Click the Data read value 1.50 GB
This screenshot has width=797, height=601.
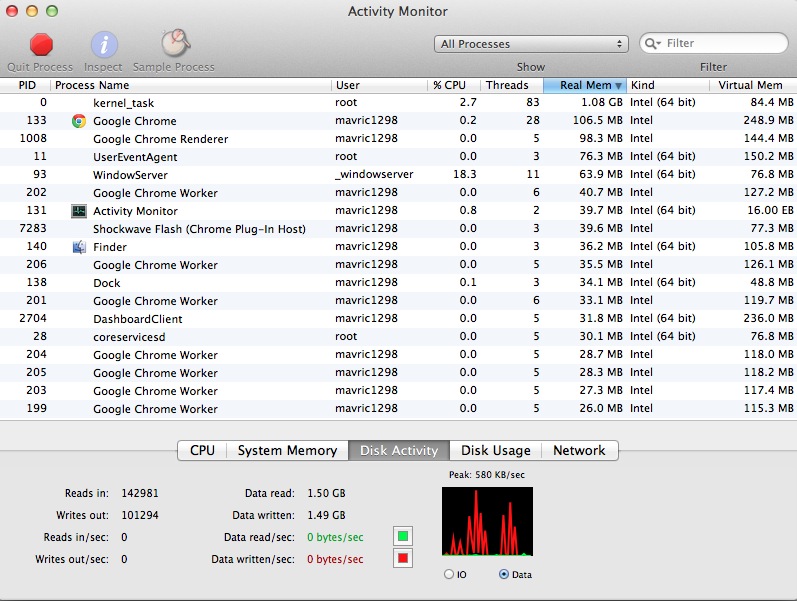pyautogui.click(x=326, y=493)
